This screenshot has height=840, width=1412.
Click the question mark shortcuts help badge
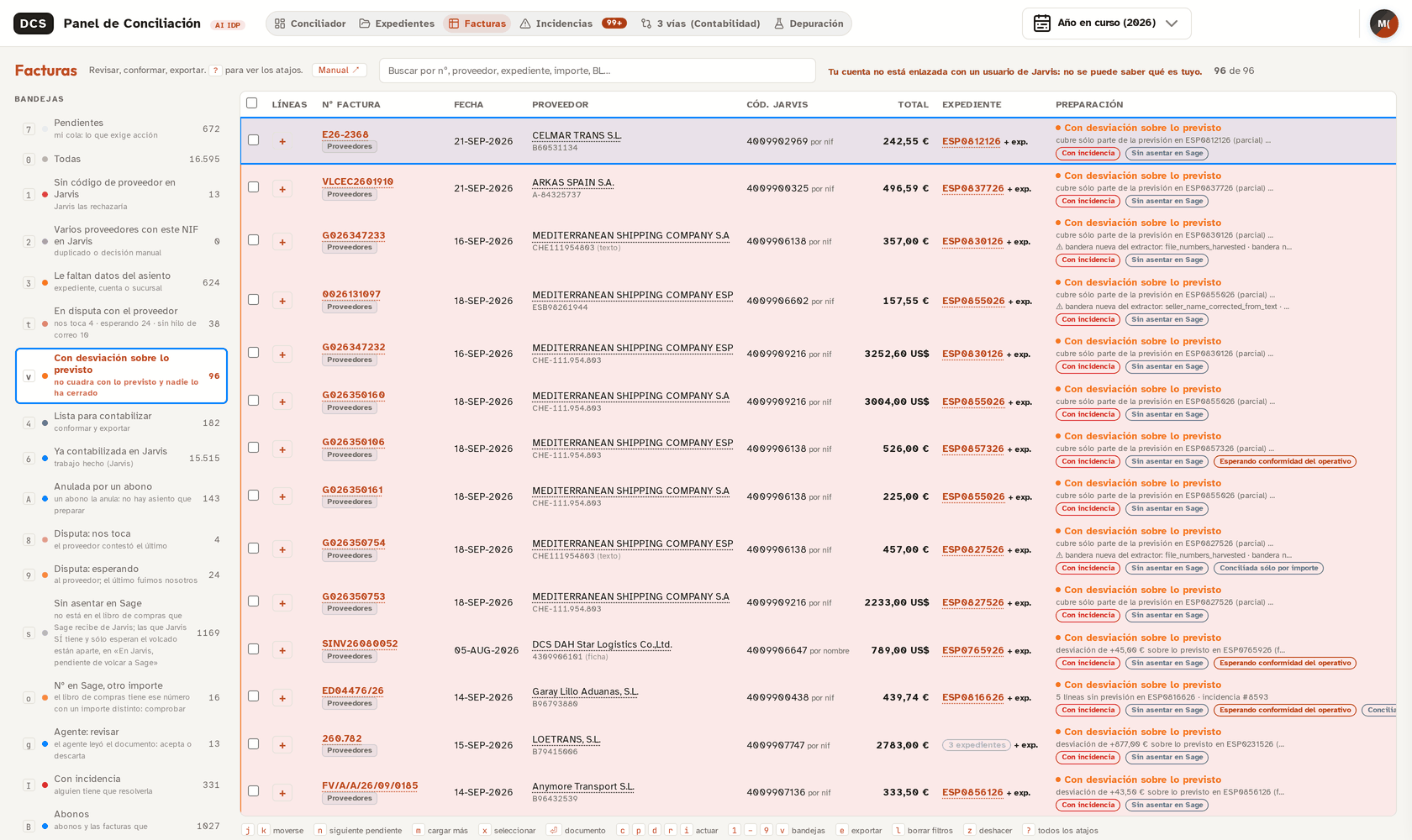click(x=215, y=71)
